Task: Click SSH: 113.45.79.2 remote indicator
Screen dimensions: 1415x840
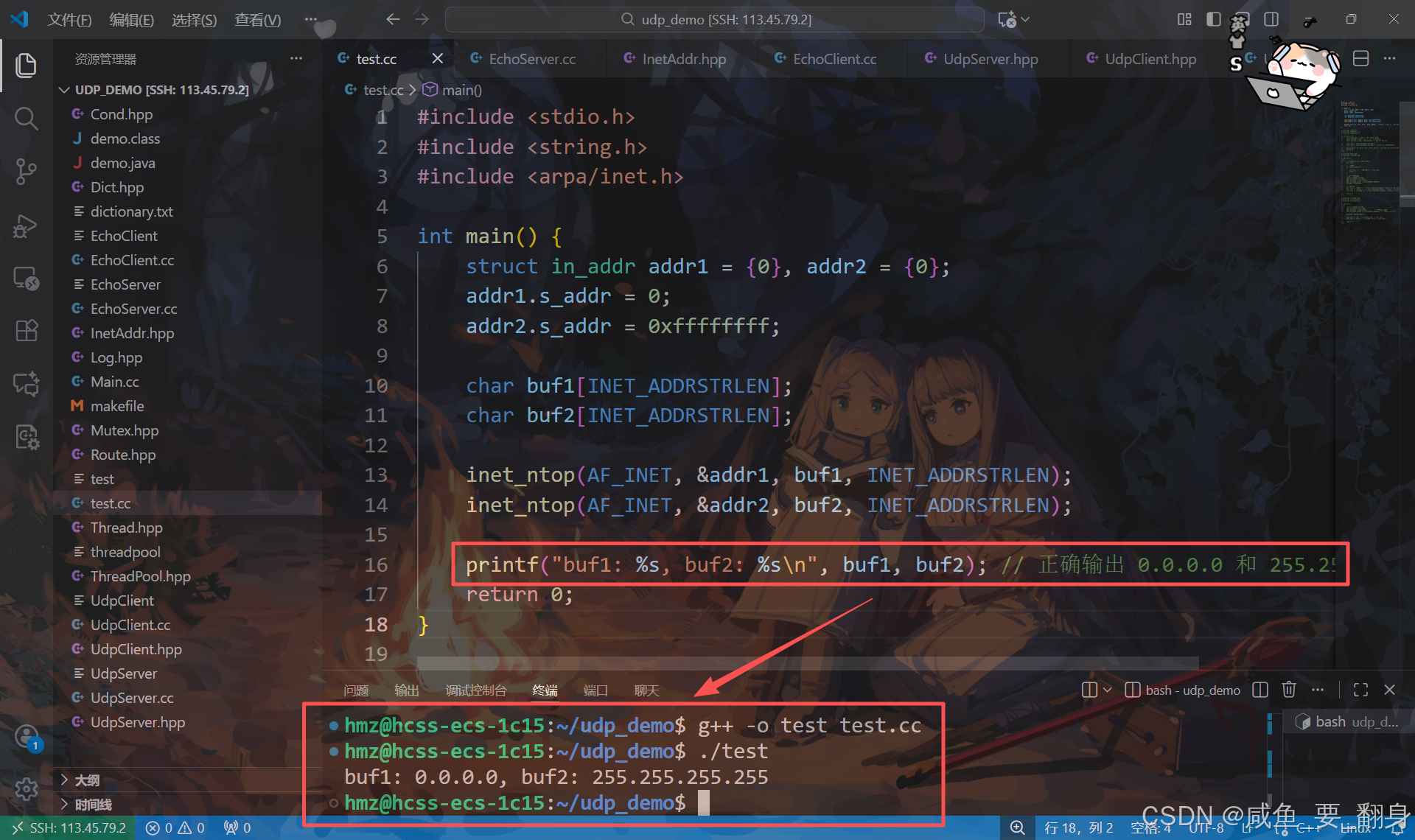Action: pyautogui.click(x=69, y=827)
